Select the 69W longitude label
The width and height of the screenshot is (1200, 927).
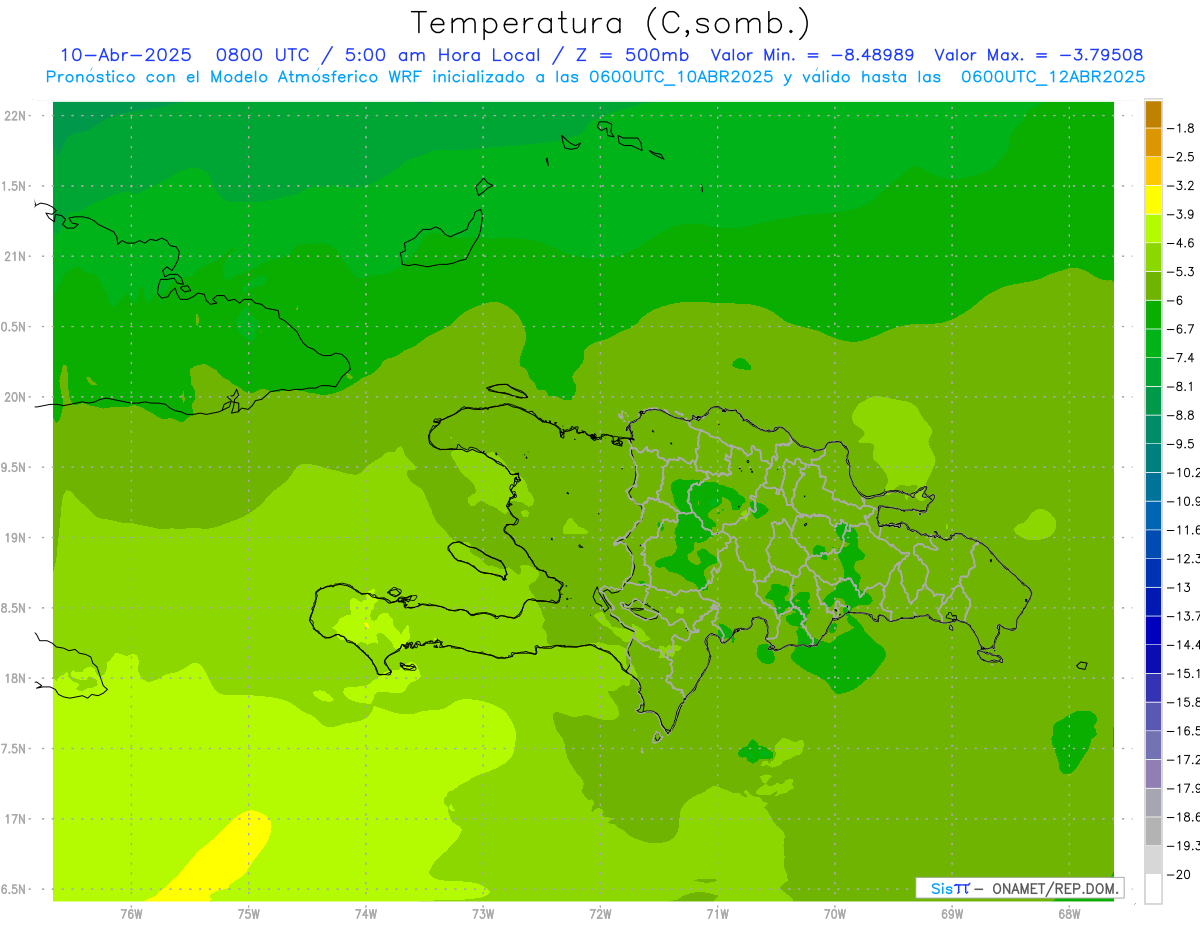click(x=952, y=913)
